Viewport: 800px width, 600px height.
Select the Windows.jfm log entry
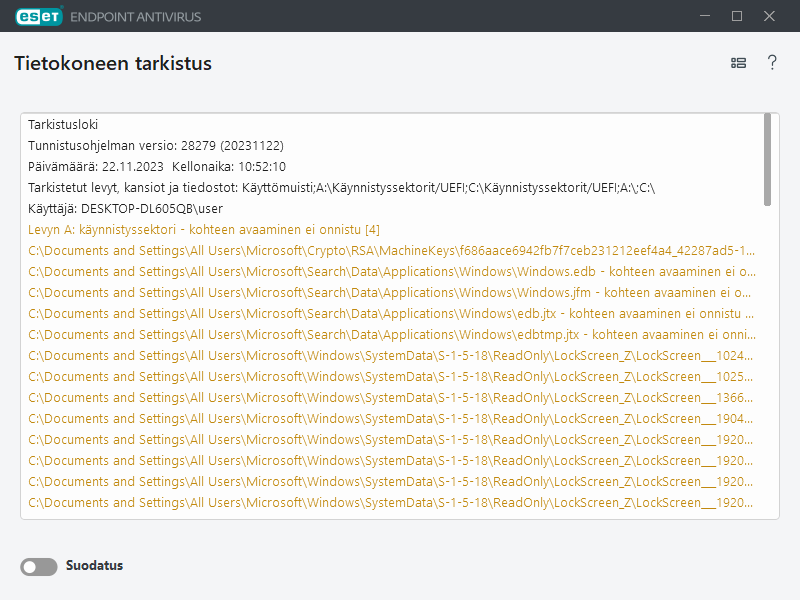390,293
